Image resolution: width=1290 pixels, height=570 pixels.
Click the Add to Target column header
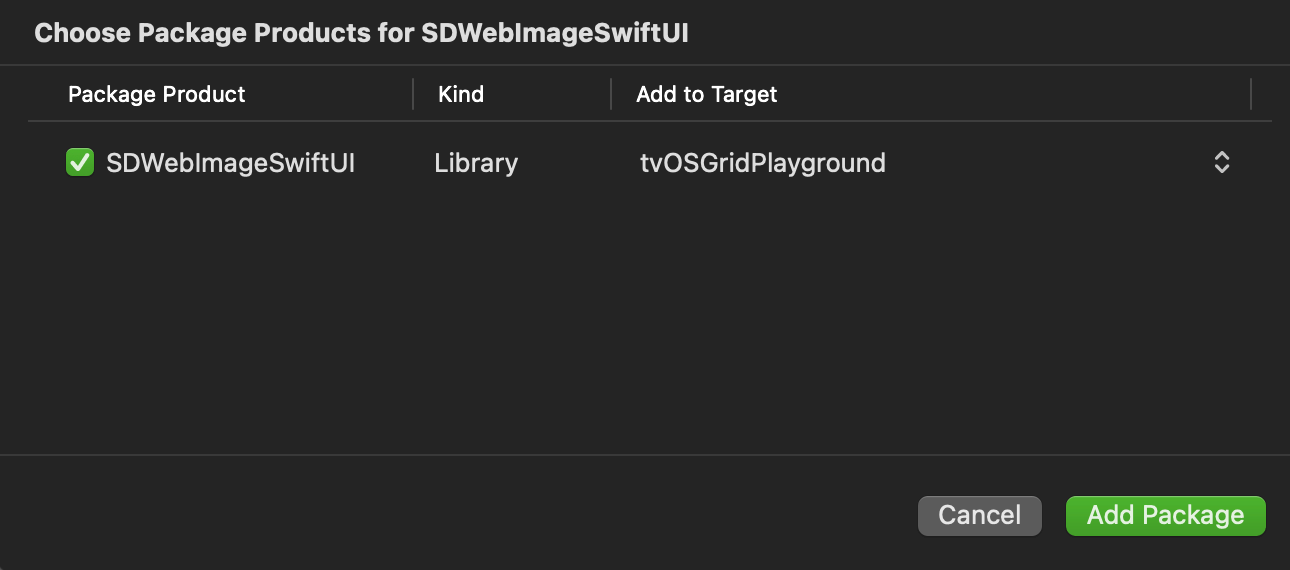707,94
